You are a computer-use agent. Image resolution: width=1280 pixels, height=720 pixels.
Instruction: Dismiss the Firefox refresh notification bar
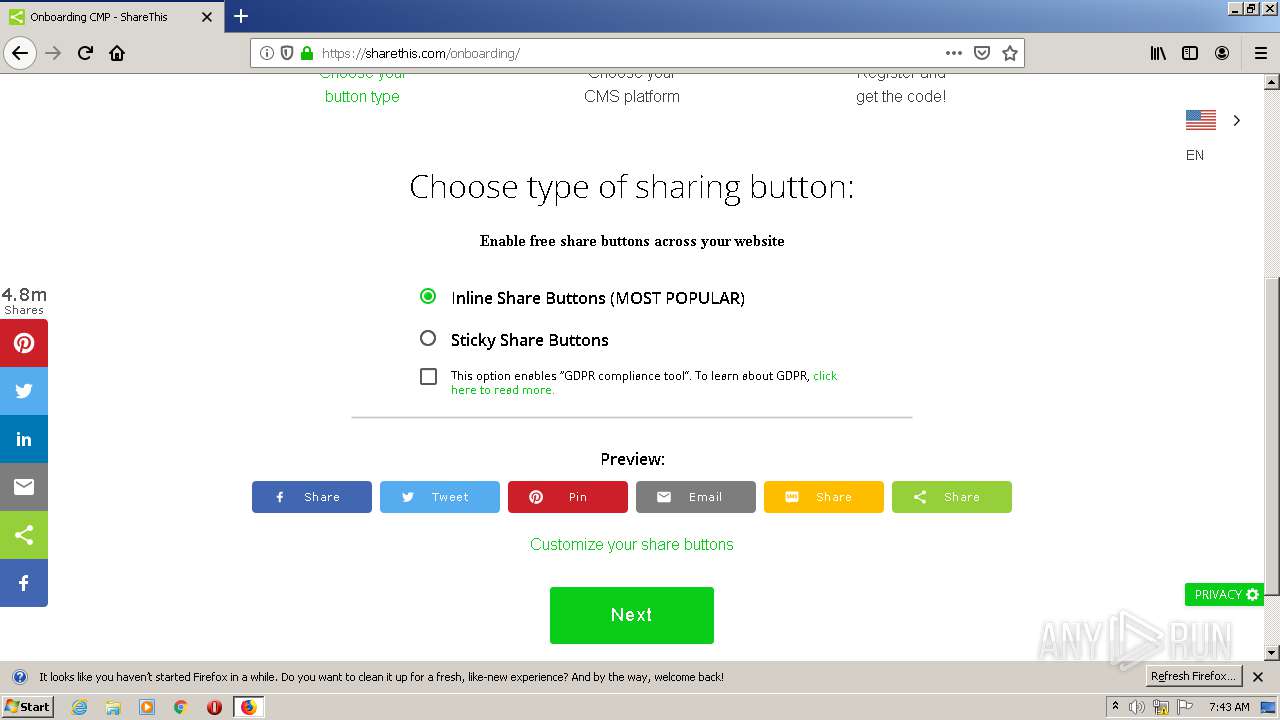(x=1258, y=677)
